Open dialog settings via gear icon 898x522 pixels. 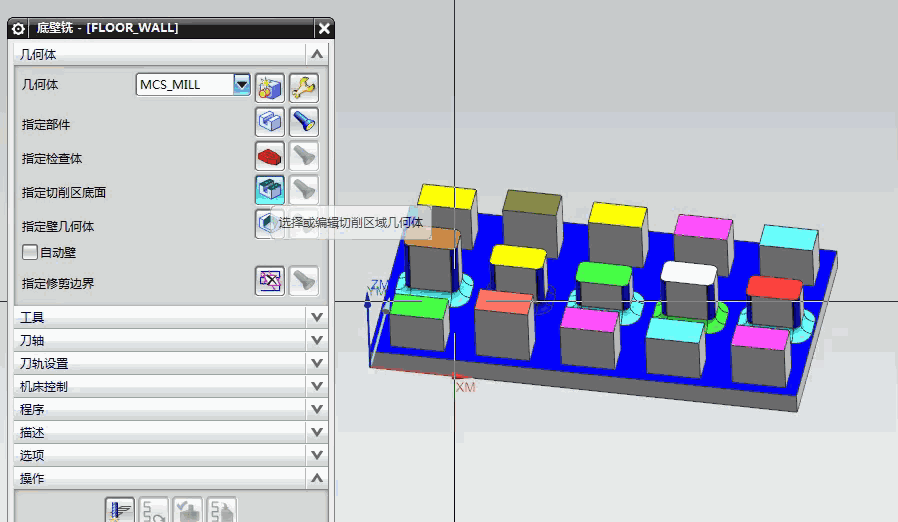(x=18, y=28)
